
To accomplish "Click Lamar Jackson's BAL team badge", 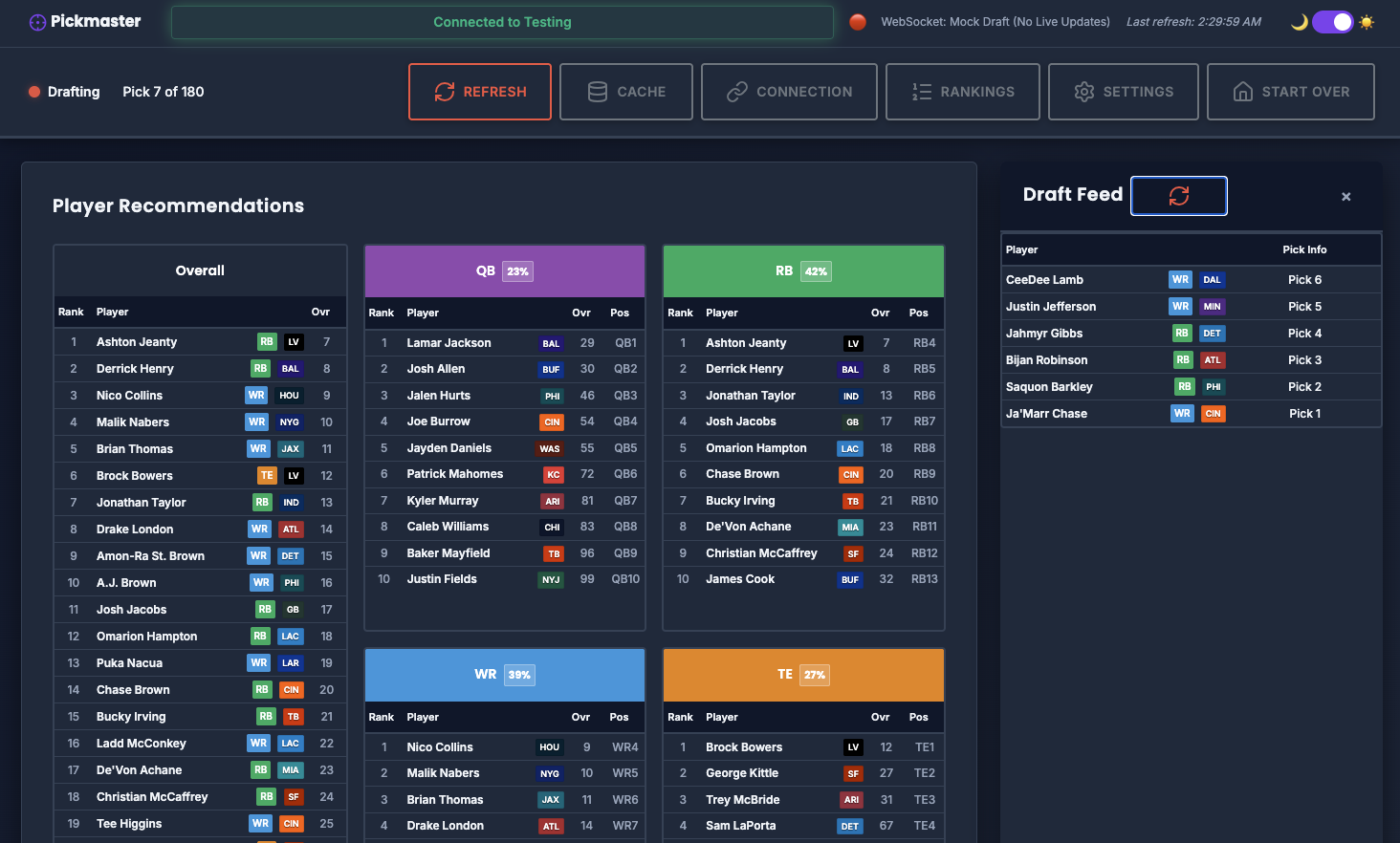I will pos(551,342).
